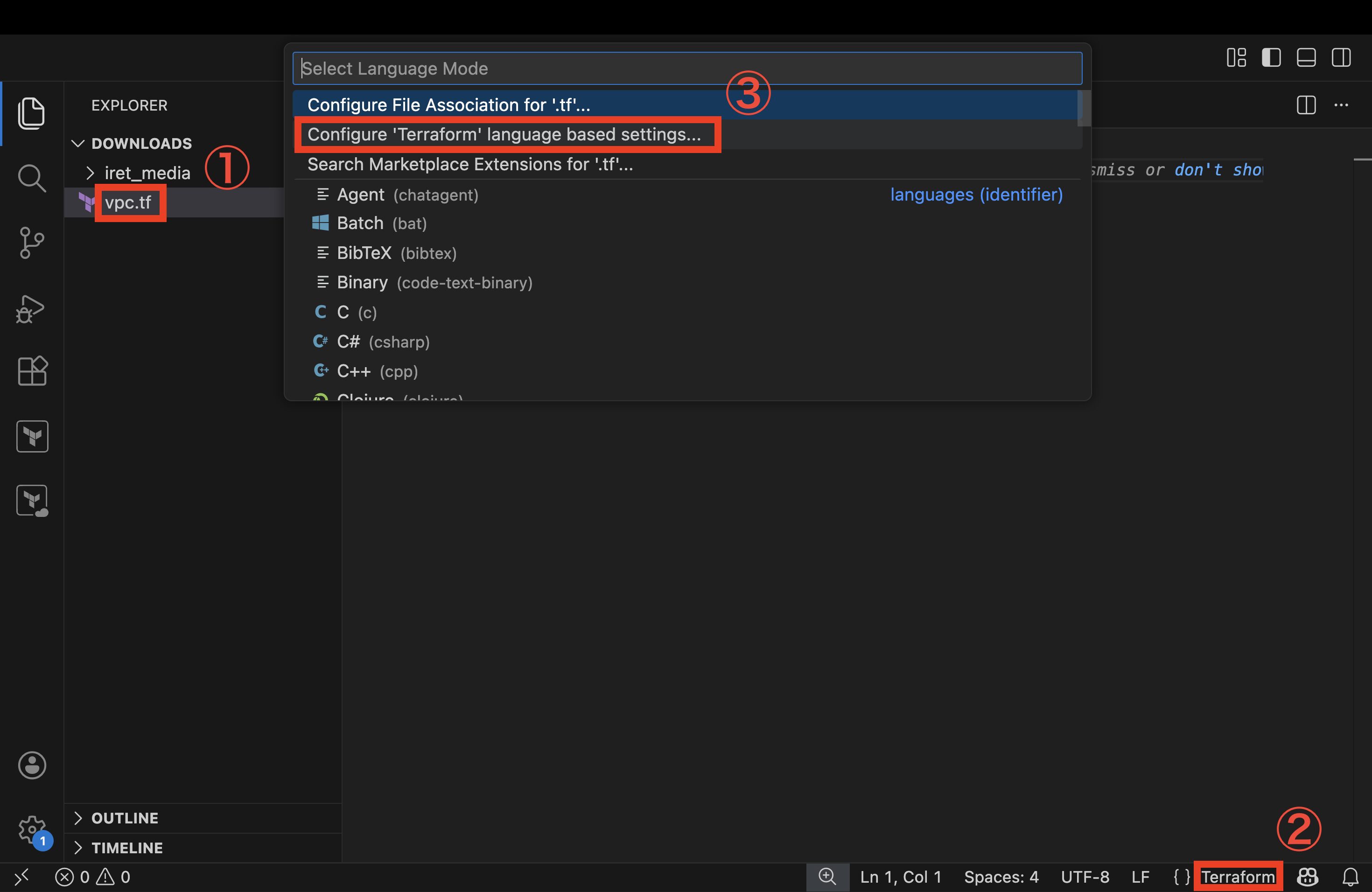Expand the iret_media folder
The height and width of the screenshot is (892, 1372).
(147, 173)
